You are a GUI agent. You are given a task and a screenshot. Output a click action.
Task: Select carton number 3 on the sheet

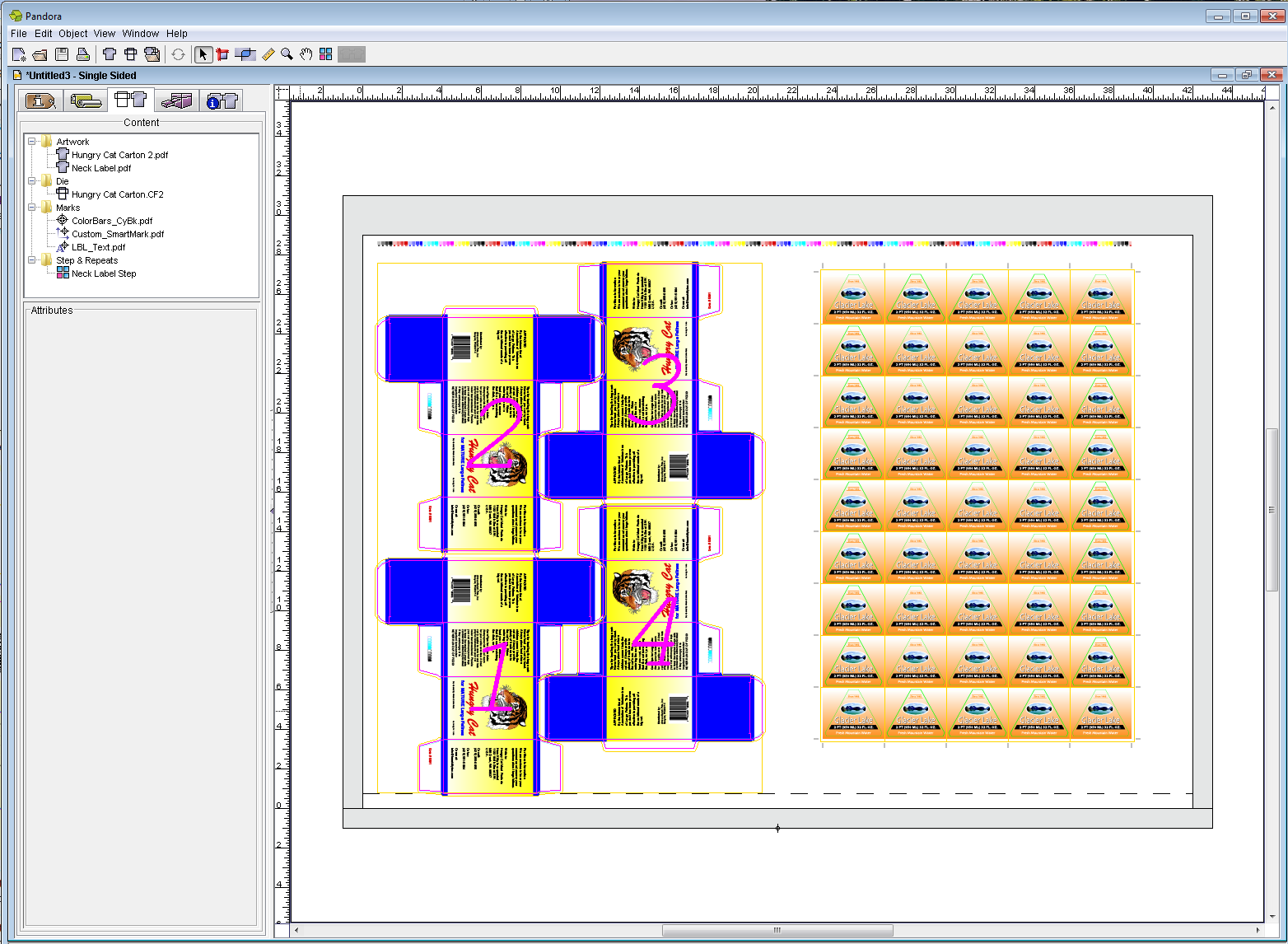(651, 383)
